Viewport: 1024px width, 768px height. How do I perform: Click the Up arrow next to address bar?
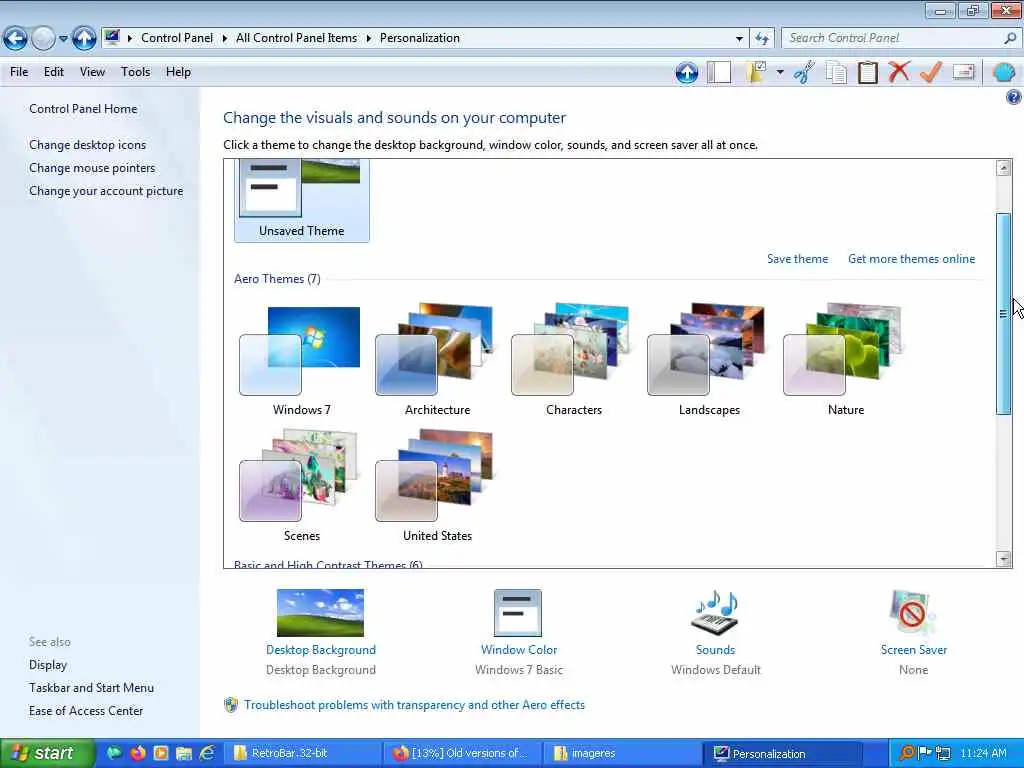point(84,39)
